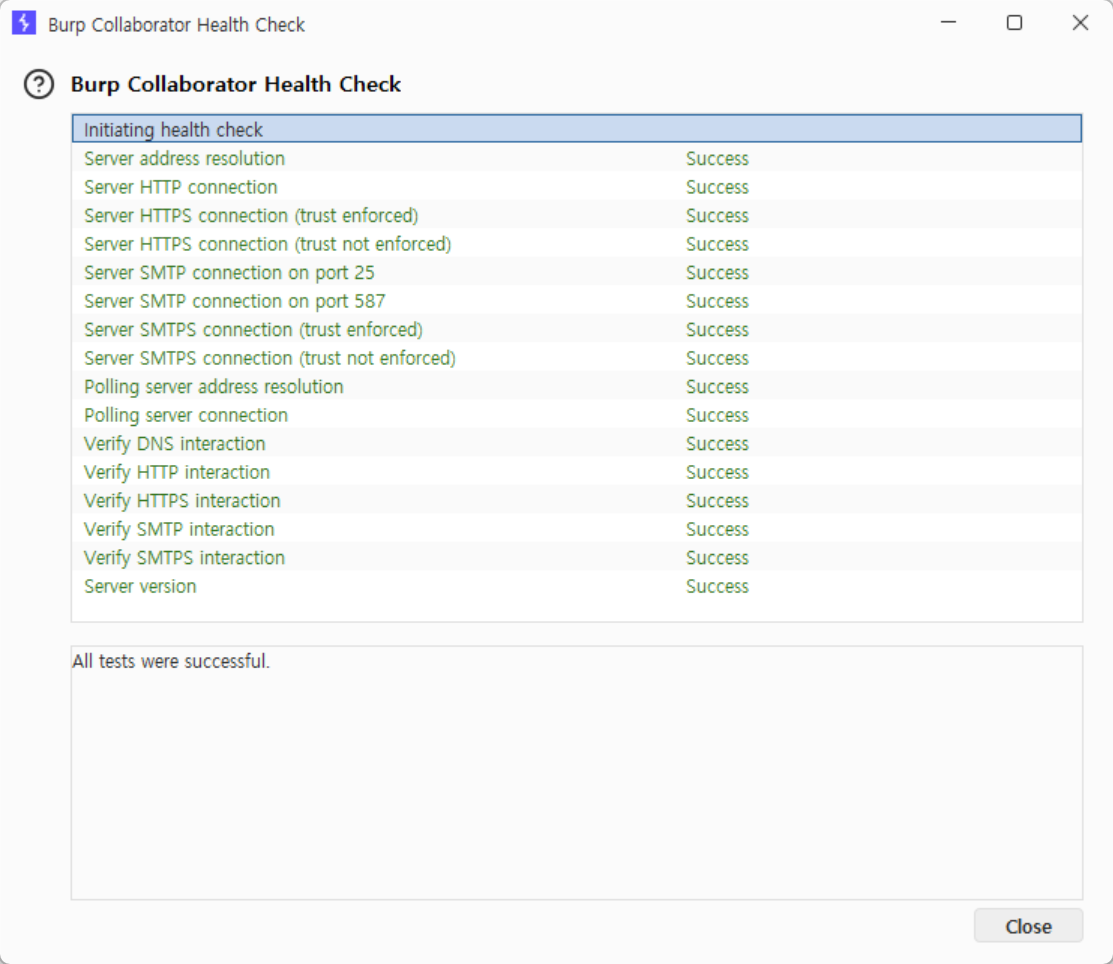Image resolution: width=1113 pixels, height=964 pixels.
Task: Click Success status for Server address resolution
Action: coord(717,158)
